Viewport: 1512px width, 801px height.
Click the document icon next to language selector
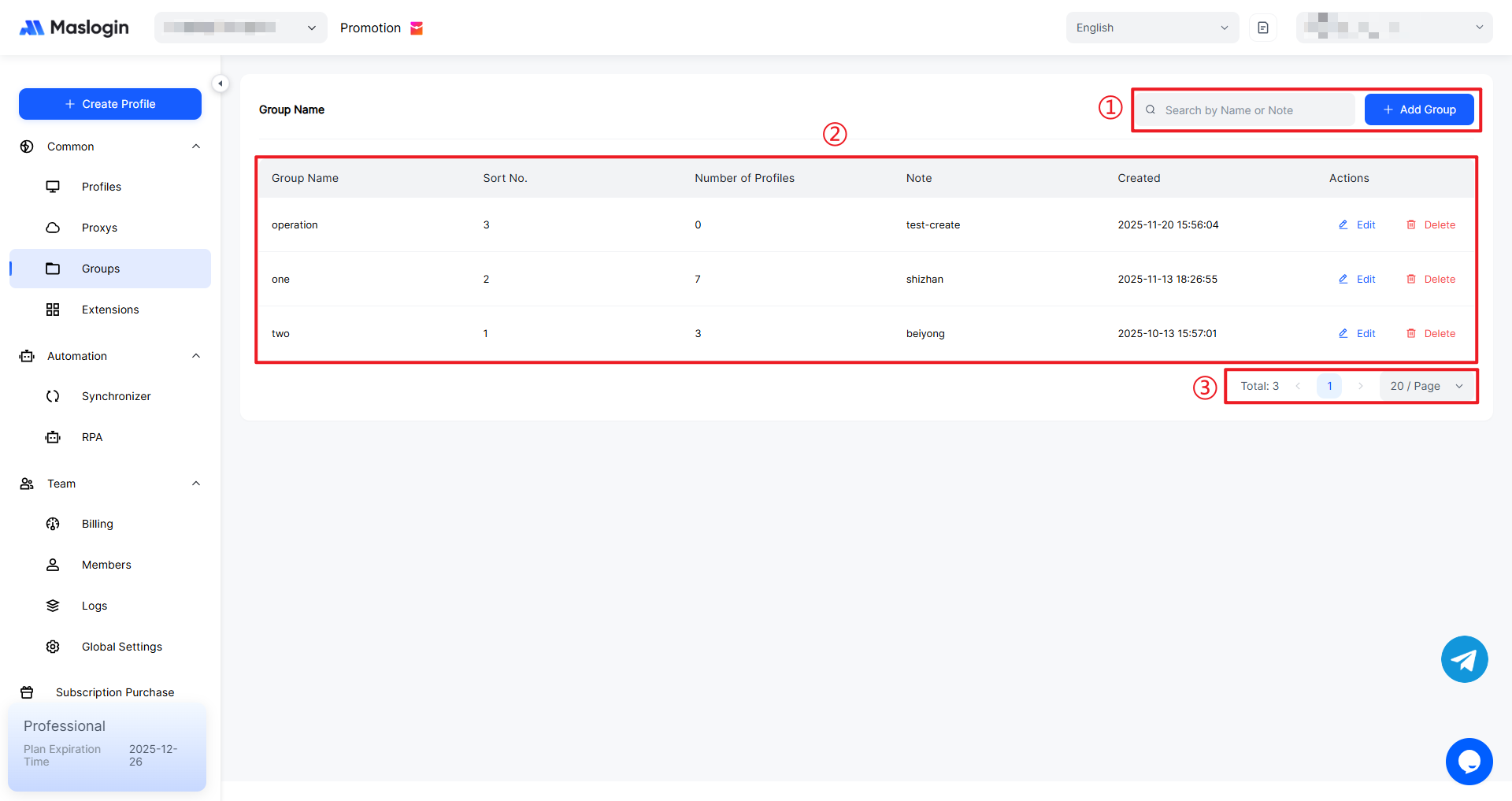tap(1263, 28)
